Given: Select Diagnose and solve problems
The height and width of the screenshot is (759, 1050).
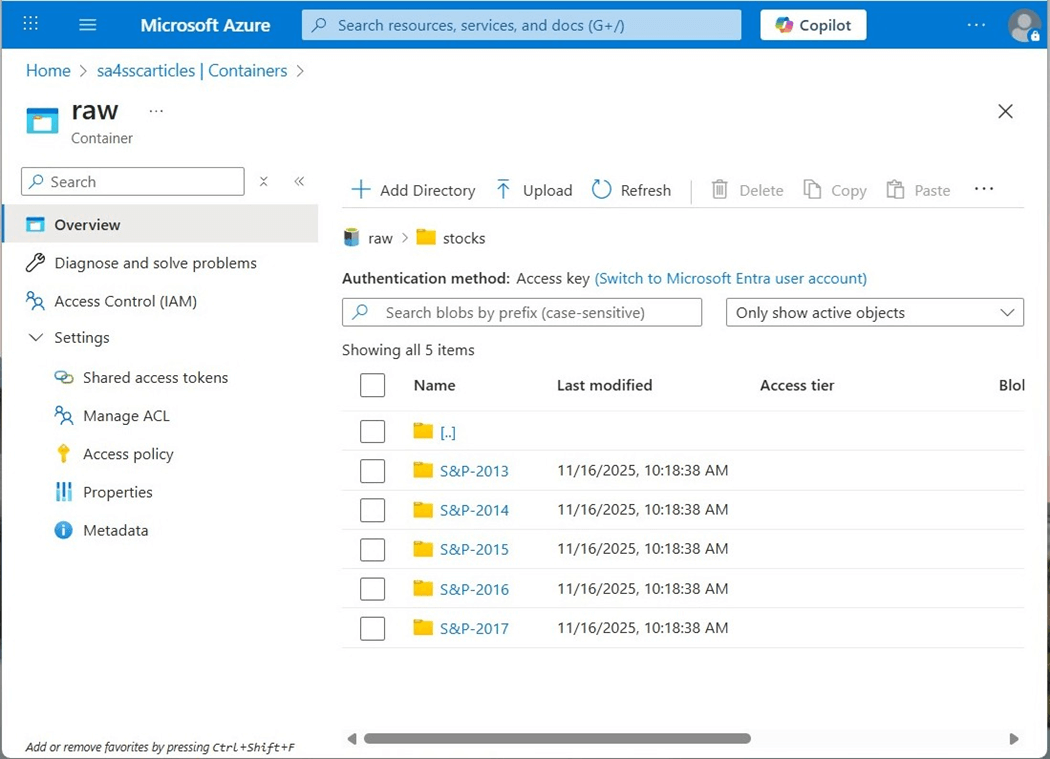Looking at the screenshot, I should click(x=155, y=263).
